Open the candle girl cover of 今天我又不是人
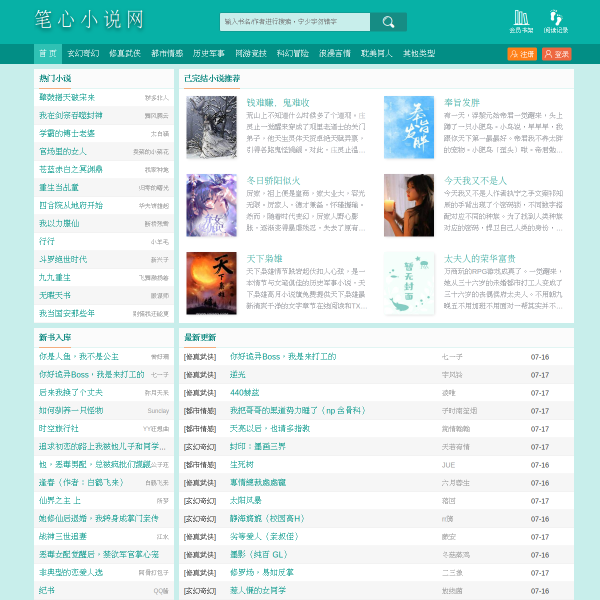Image resolution: width=600 pixels, height=600 pixels. coord(409,205)
